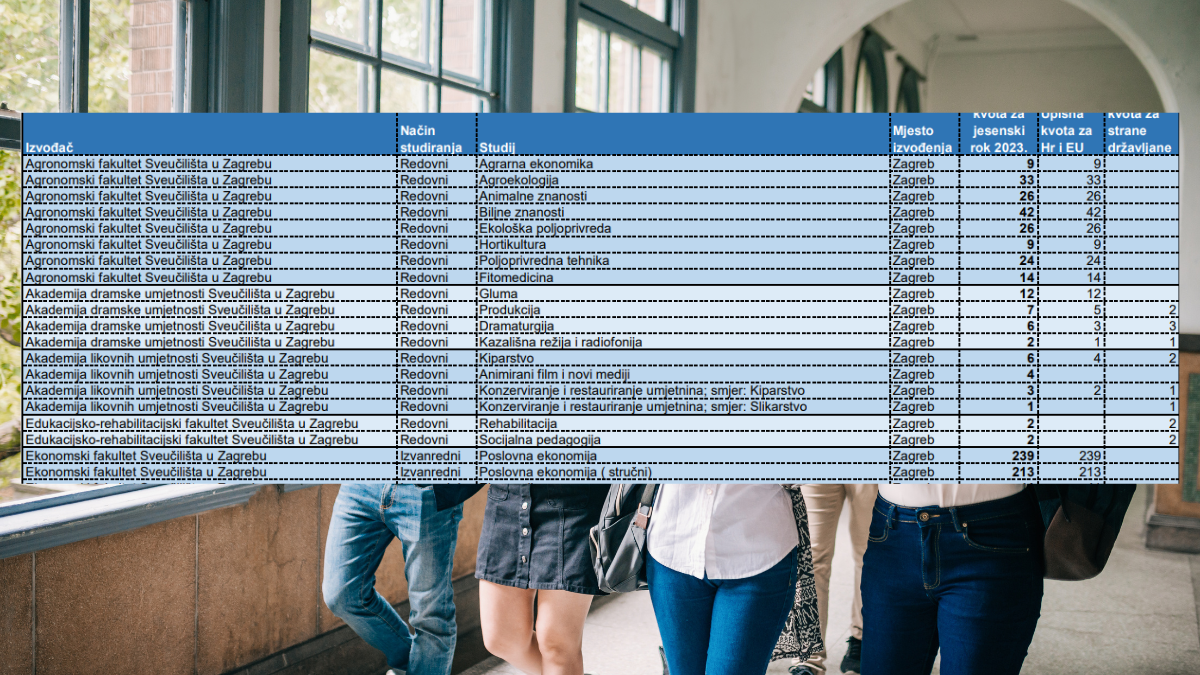Click Izvanredni in the 239-quota row
This screenshot has width=1200, height=675.
[437, 455]
